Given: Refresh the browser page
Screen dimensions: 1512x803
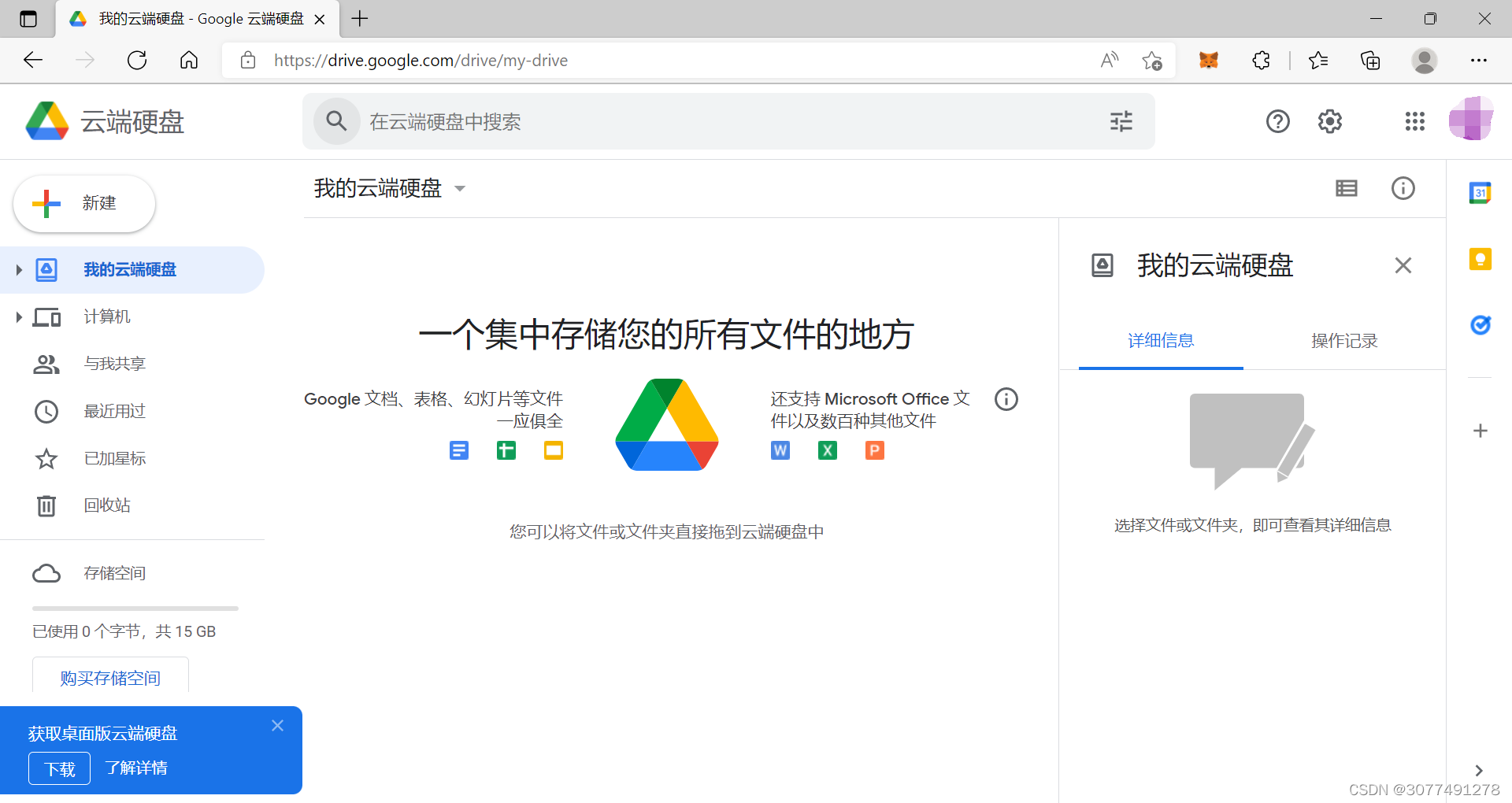Looking at the screenshot, I should click(x=137, y=60).
